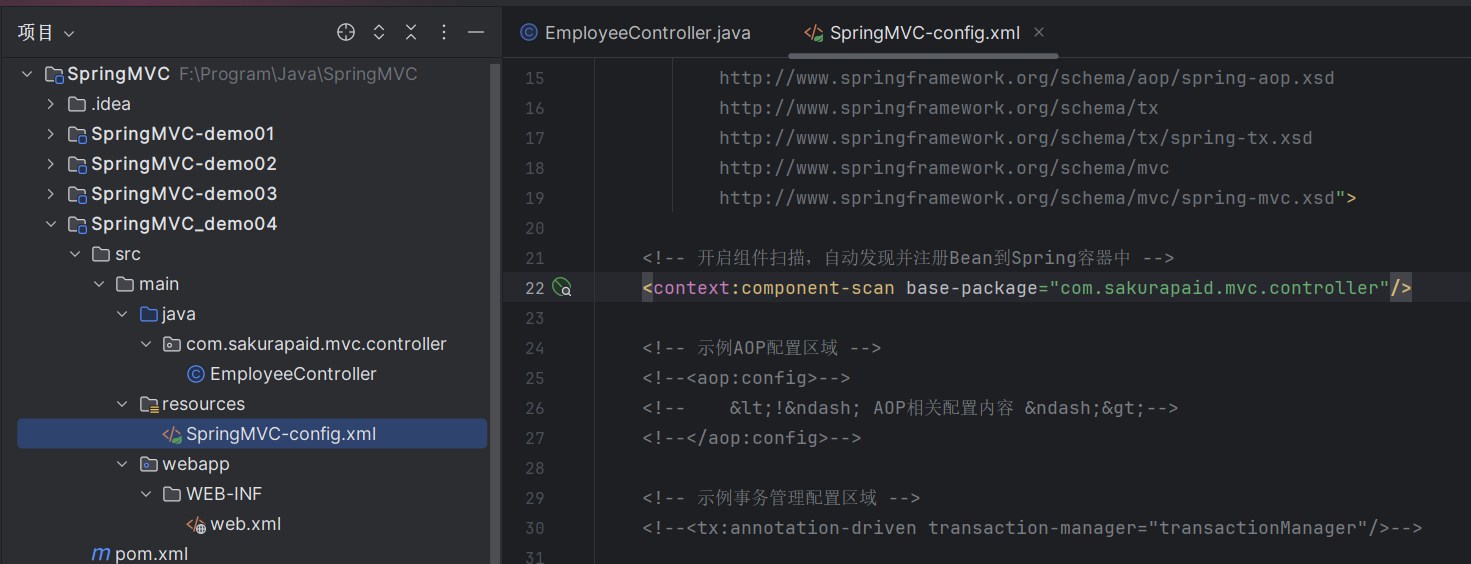Click the src folder icon
Image resolution: width=1471 pixels, height=564 pixels.
101,254
